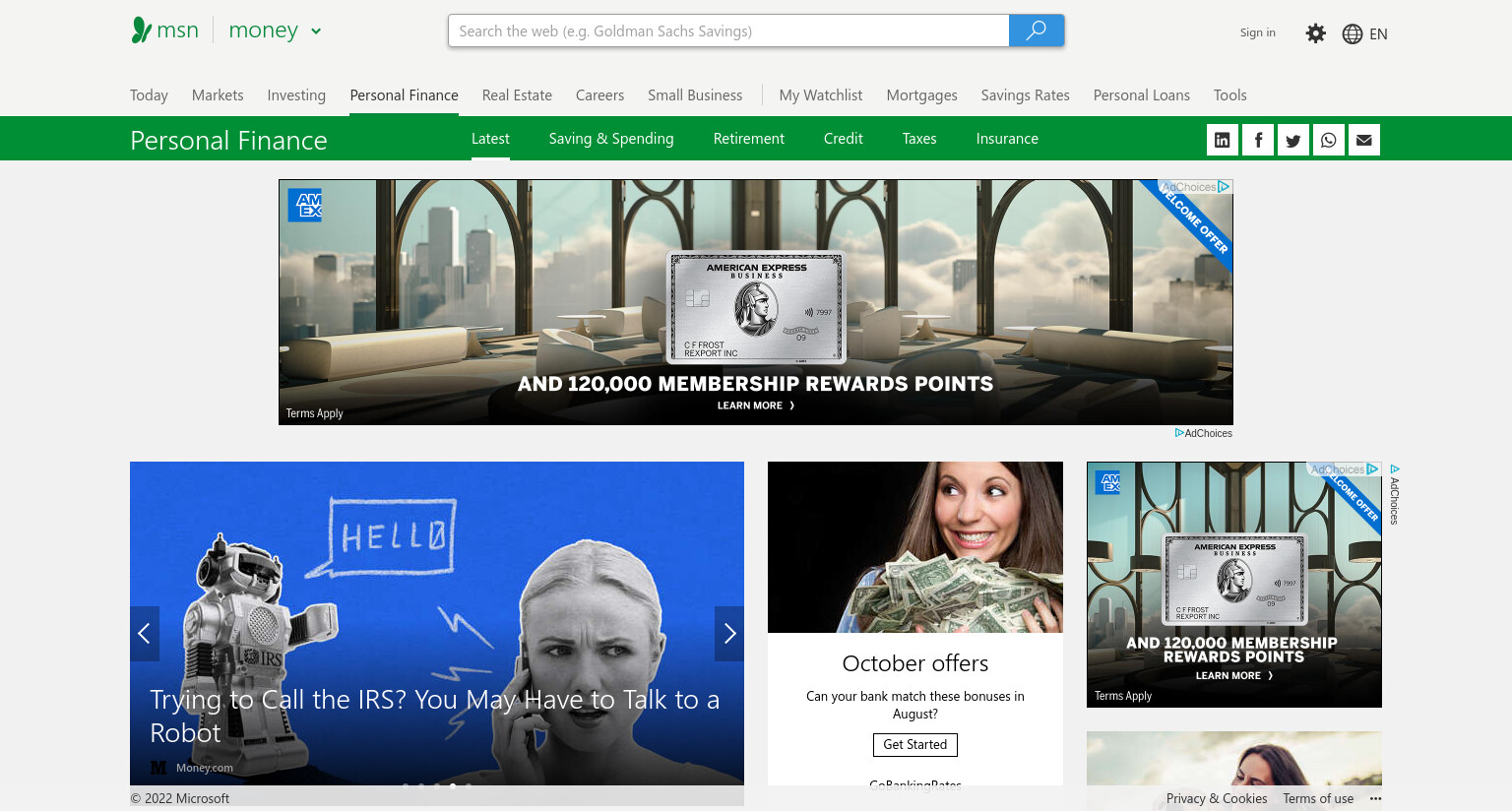1512x811 pixels.
Task: Click Learn More in sidebar Amex ad
Action: (1234, 676)
